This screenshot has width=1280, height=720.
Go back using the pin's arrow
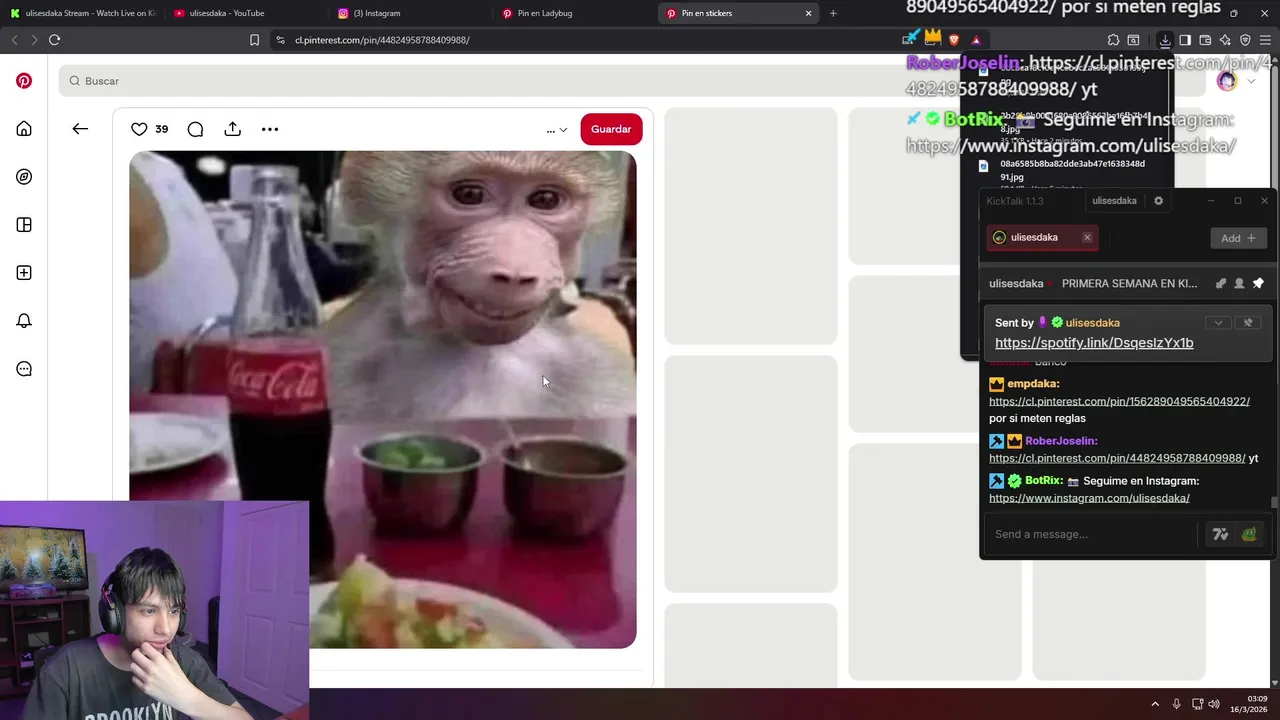pyautogui.click(x=80, y=129)
